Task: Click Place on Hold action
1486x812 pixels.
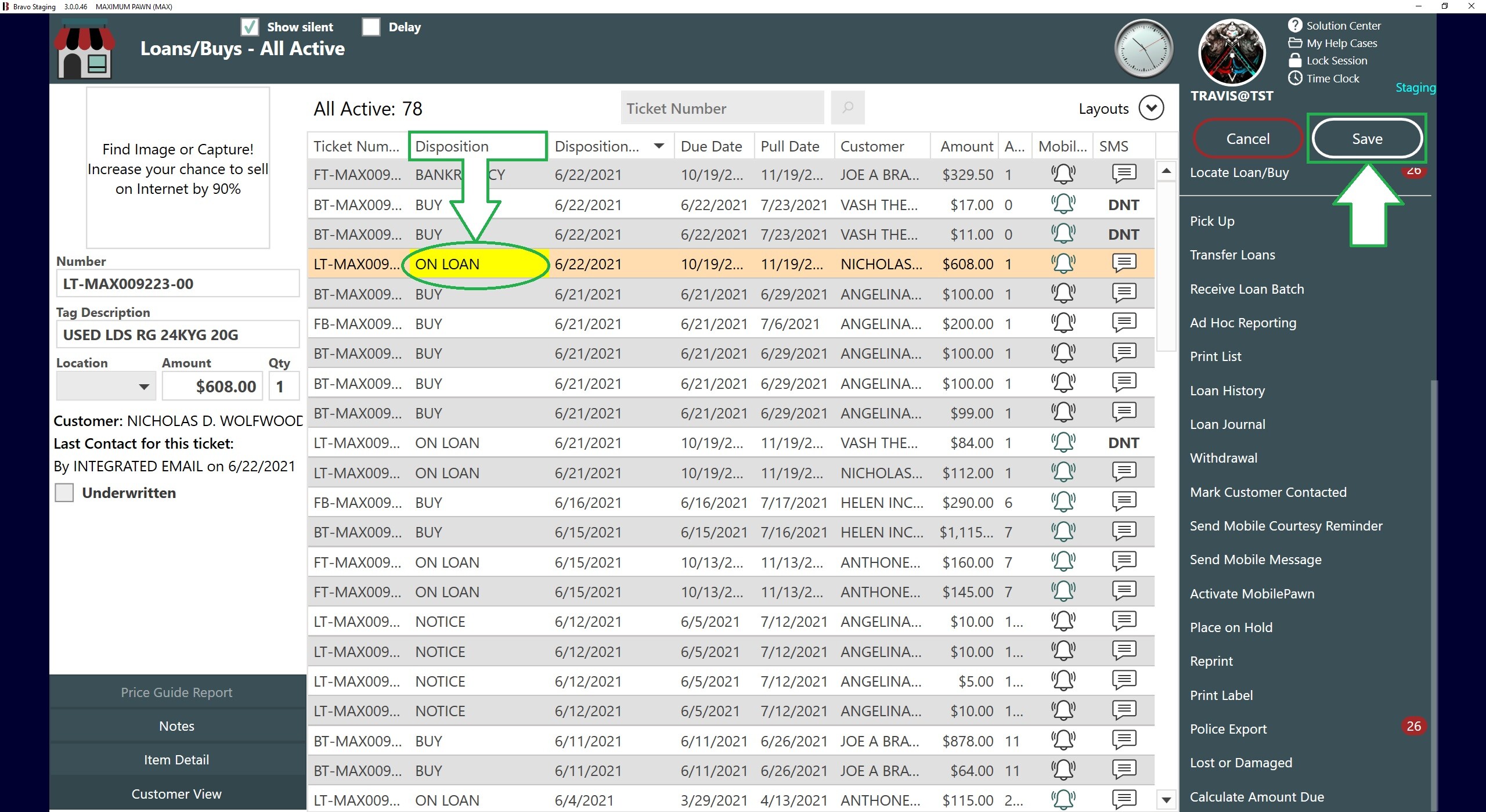Action: coord(1231,627)
